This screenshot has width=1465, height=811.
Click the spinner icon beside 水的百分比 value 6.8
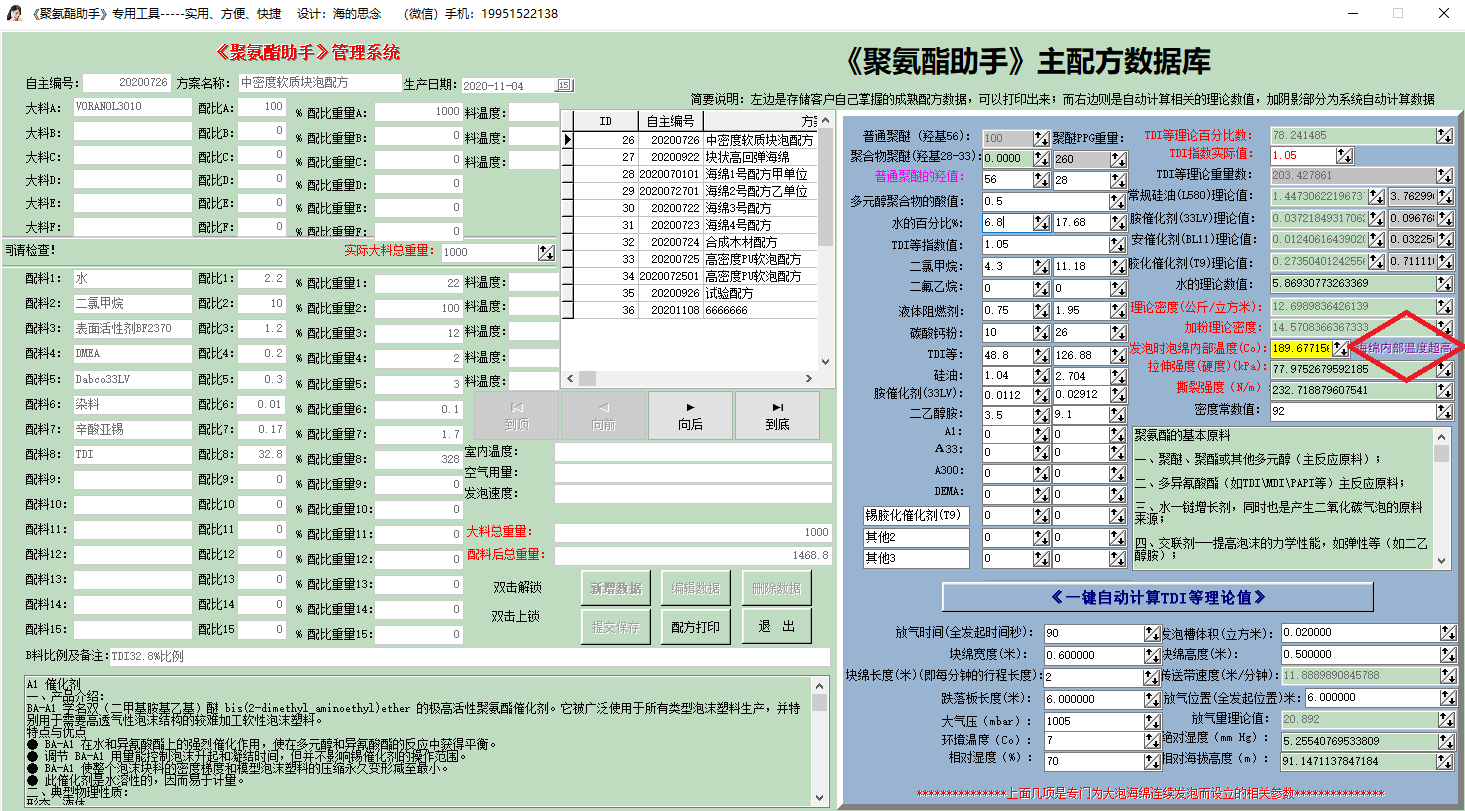click(x=1041, y=223)
